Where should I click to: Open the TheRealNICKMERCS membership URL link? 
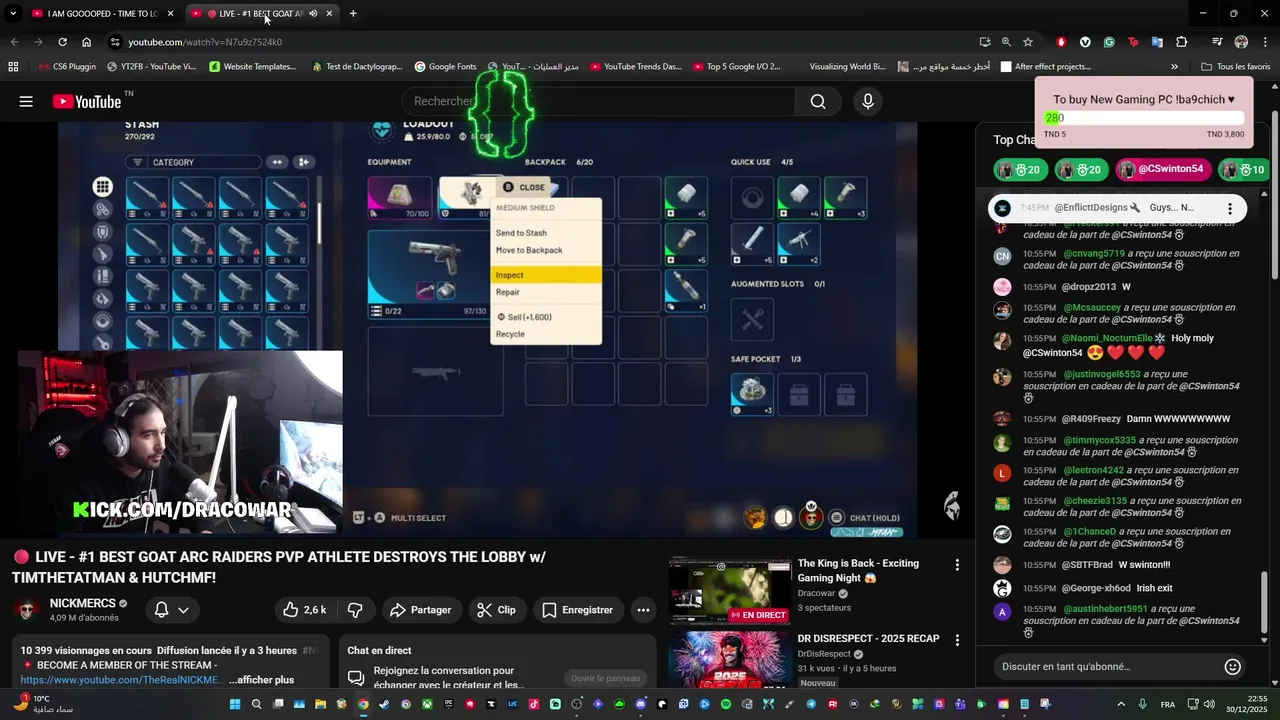[121, 680]
